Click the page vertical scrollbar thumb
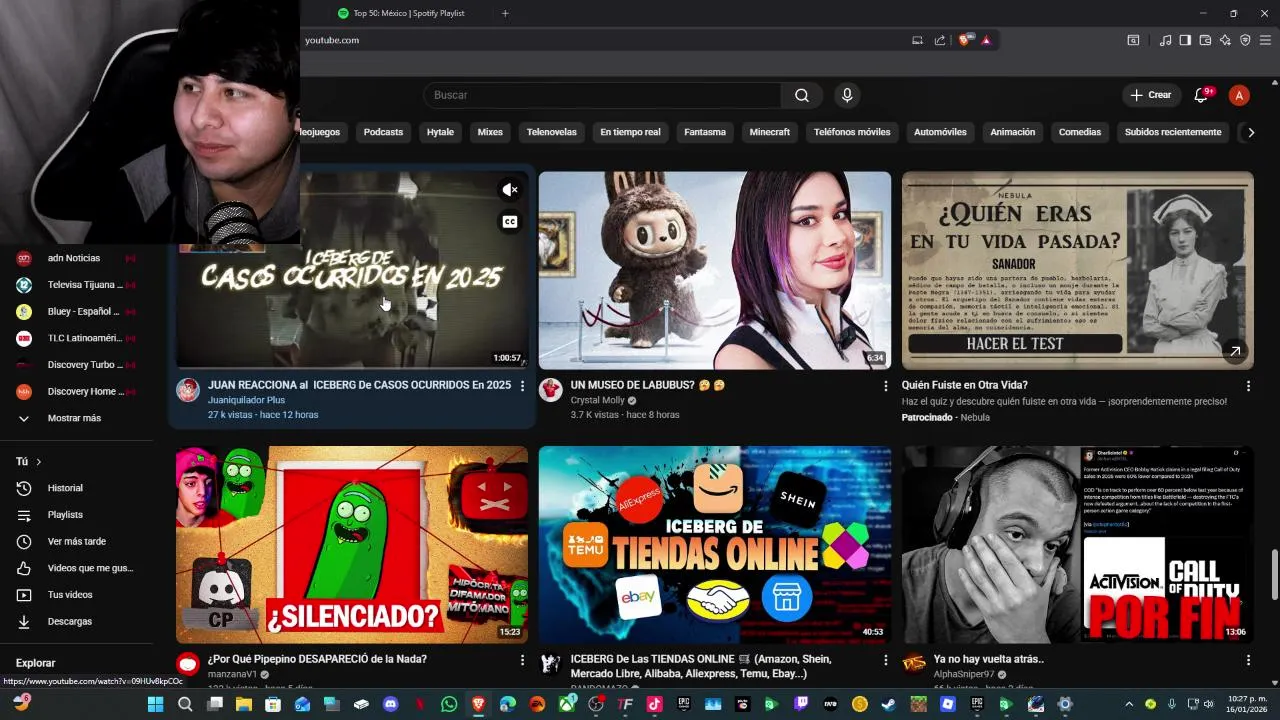The width and height of the screenshot is (1280, 720). click(x=1273, y=574)
